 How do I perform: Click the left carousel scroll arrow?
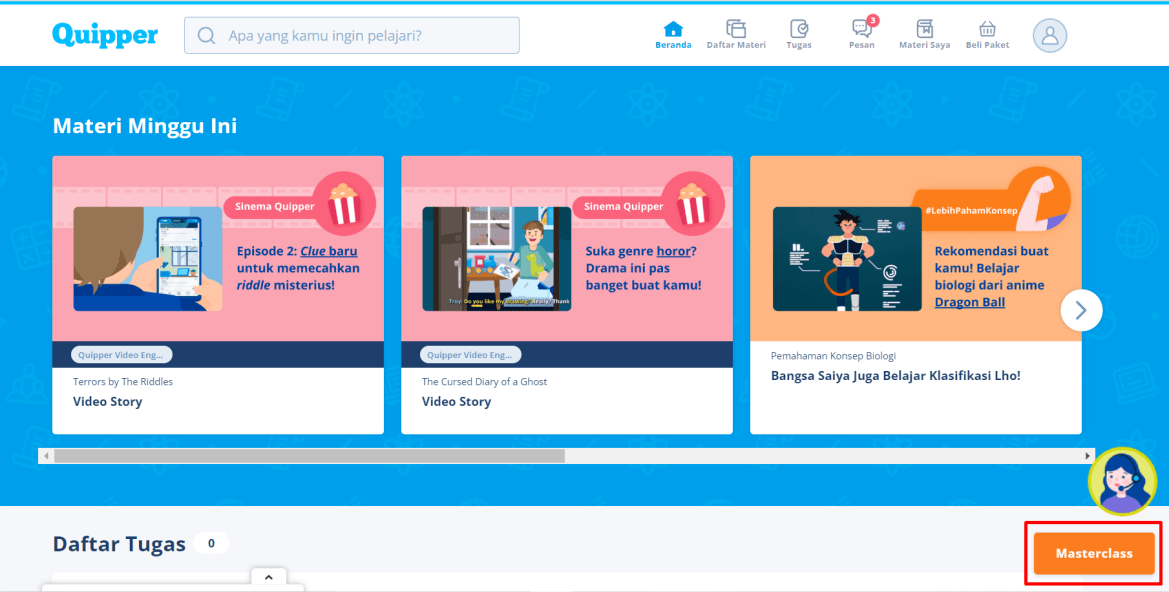(45, 455)
